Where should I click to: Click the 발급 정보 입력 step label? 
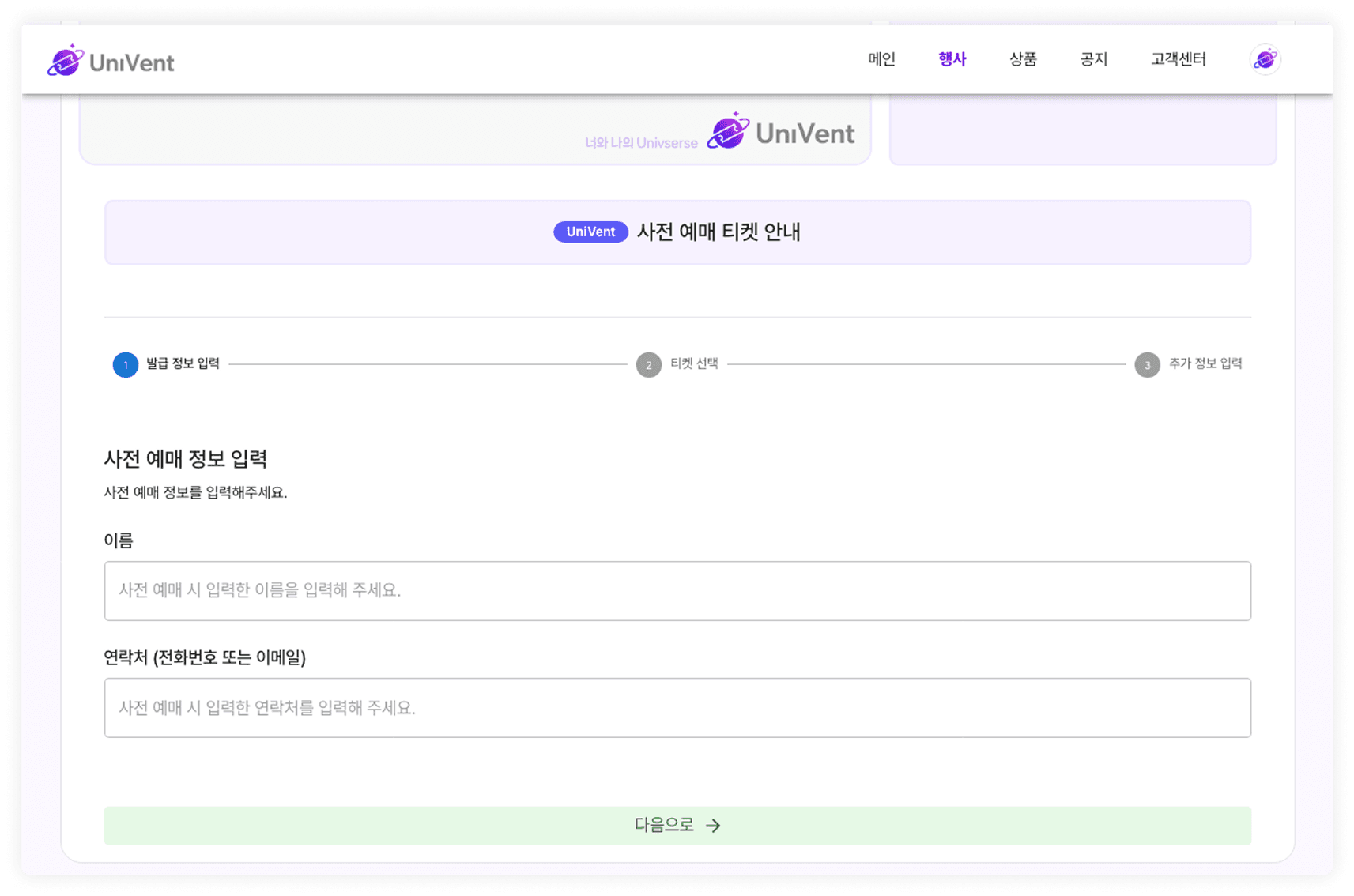tap(183, 363)
